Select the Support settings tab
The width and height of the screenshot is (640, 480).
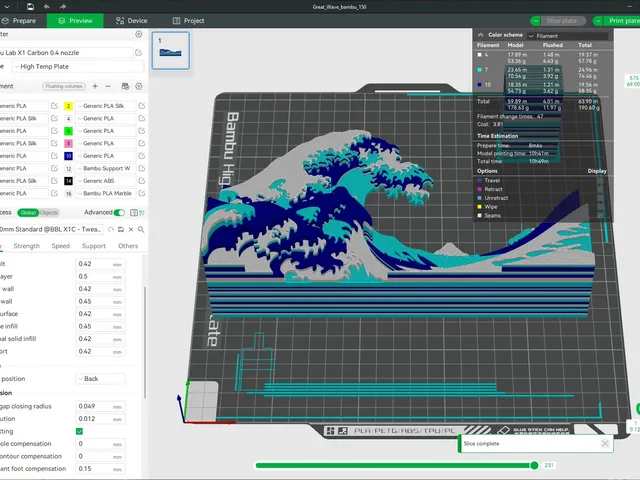click(x=93, y=246)
